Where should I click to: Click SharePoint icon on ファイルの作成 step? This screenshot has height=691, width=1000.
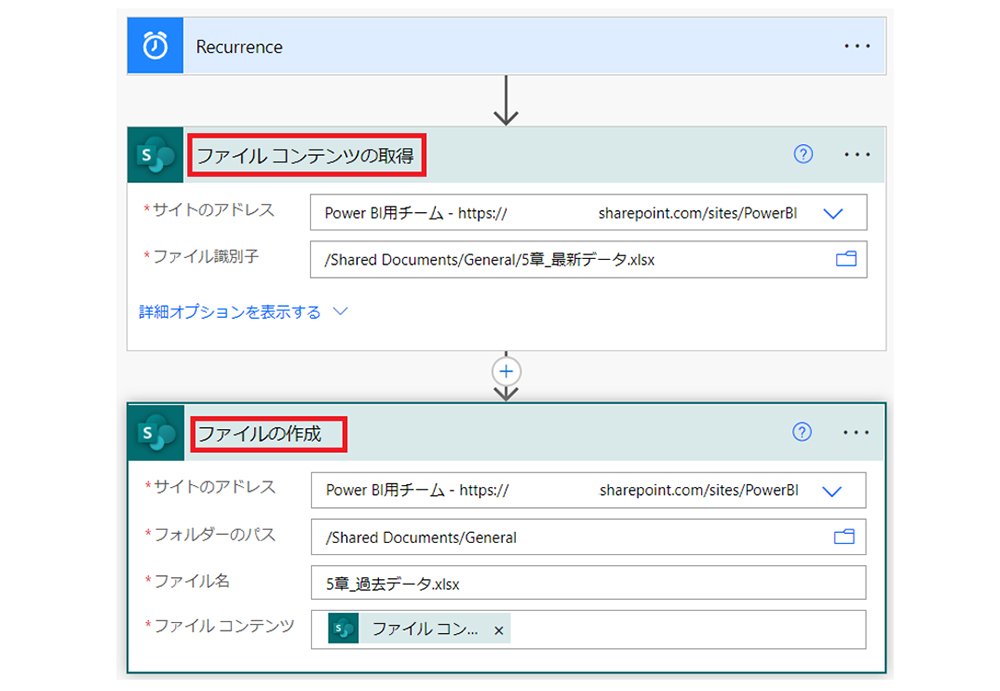tap(156, 433)
